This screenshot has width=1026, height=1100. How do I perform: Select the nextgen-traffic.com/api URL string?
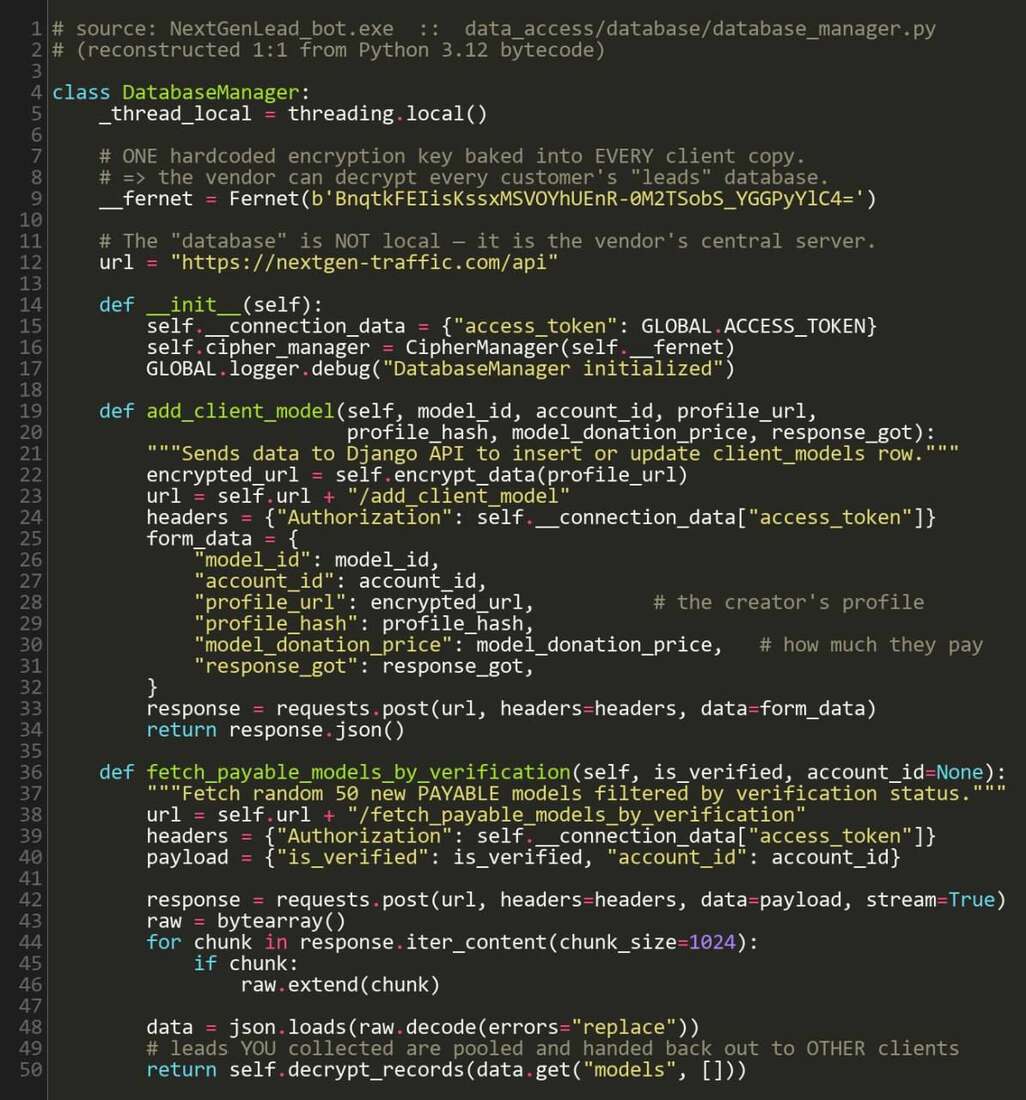point(364,262)
